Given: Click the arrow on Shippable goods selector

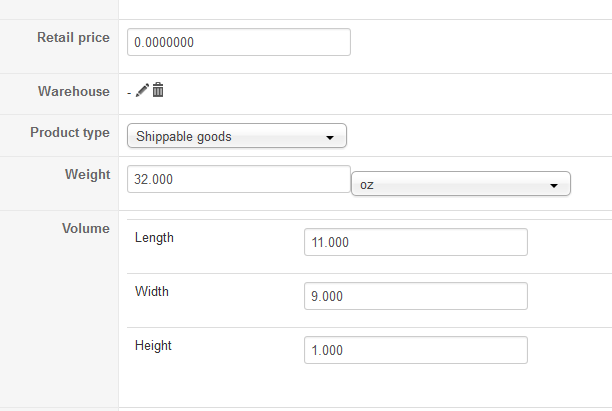Looking at the screenshot, I should pyautogui.click(x=330, y=137).
